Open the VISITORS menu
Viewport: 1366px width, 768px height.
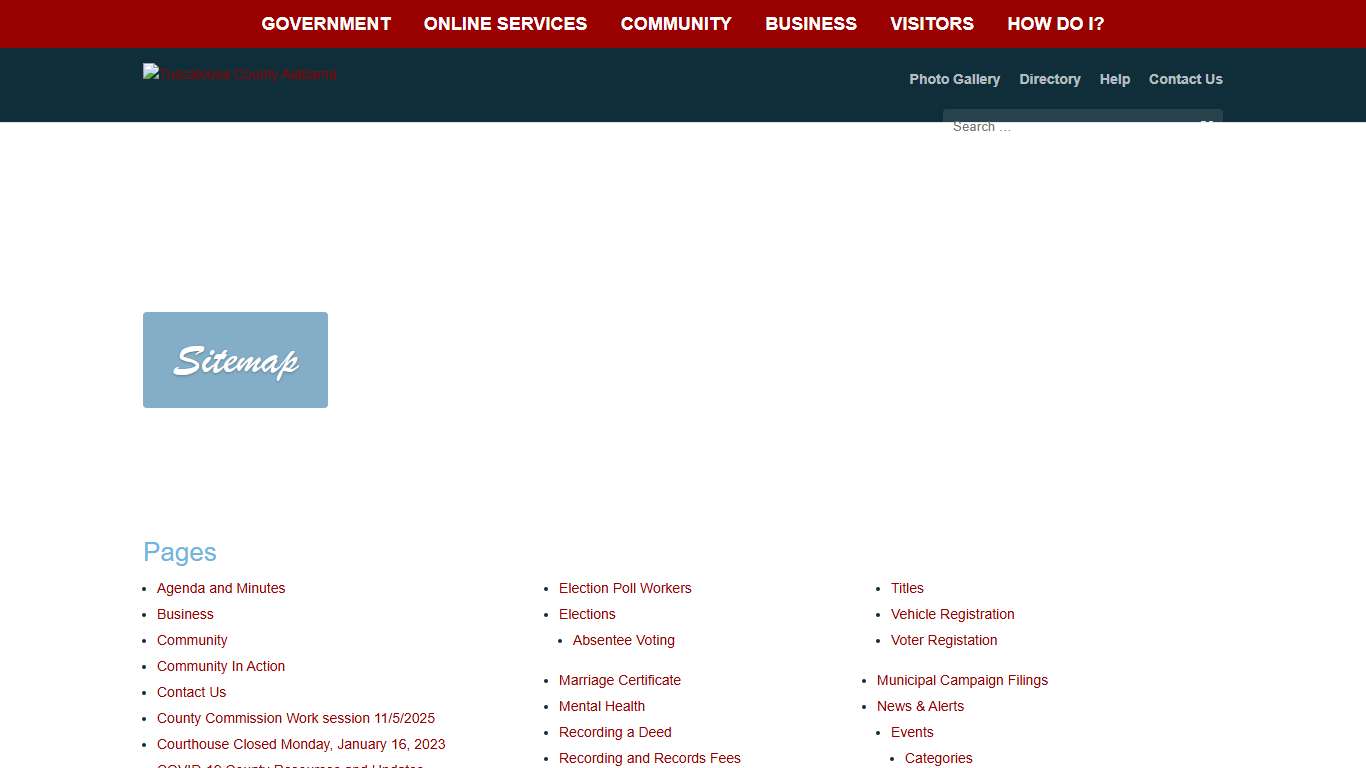(x=931, y=23)
